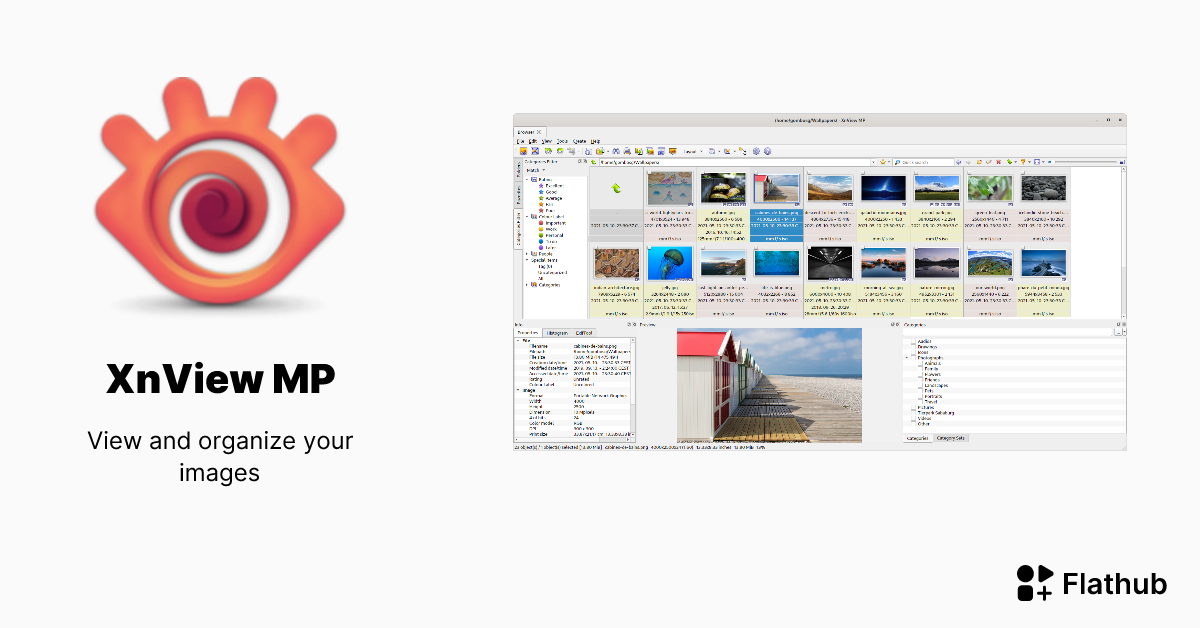The image size is (1200, 628).
Task: Click the thumbnail size slider
Action: pos(1086,162)
